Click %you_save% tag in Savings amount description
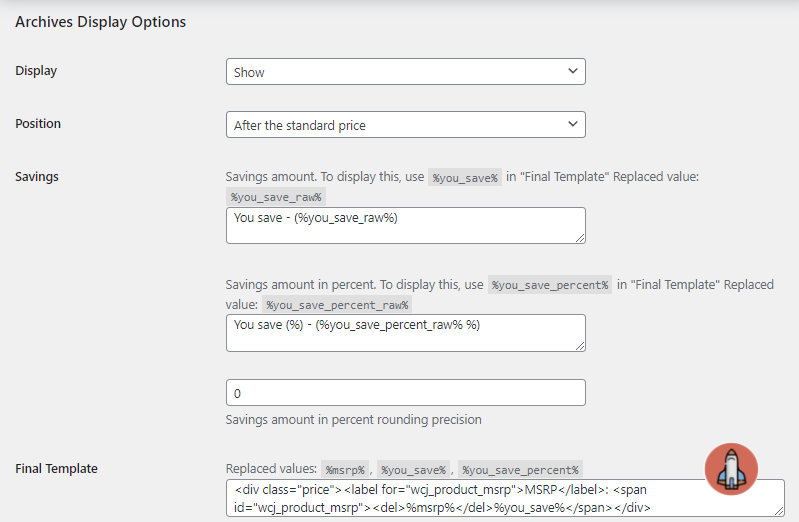The image size is (799, 522). (x=464, y=177)
